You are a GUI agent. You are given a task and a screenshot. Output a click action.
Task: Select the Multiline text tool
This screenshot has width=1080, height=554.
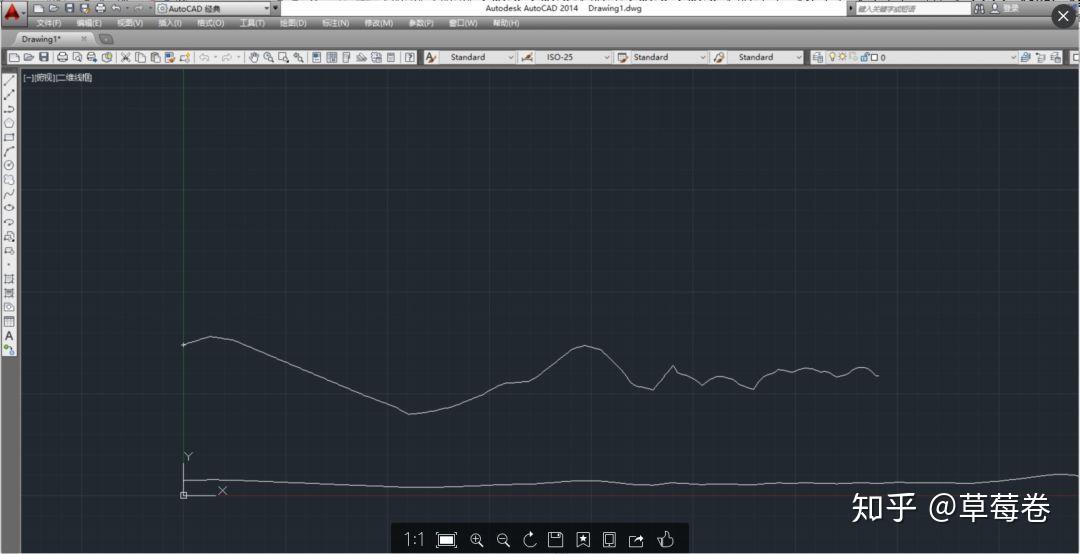pos(9,336)
